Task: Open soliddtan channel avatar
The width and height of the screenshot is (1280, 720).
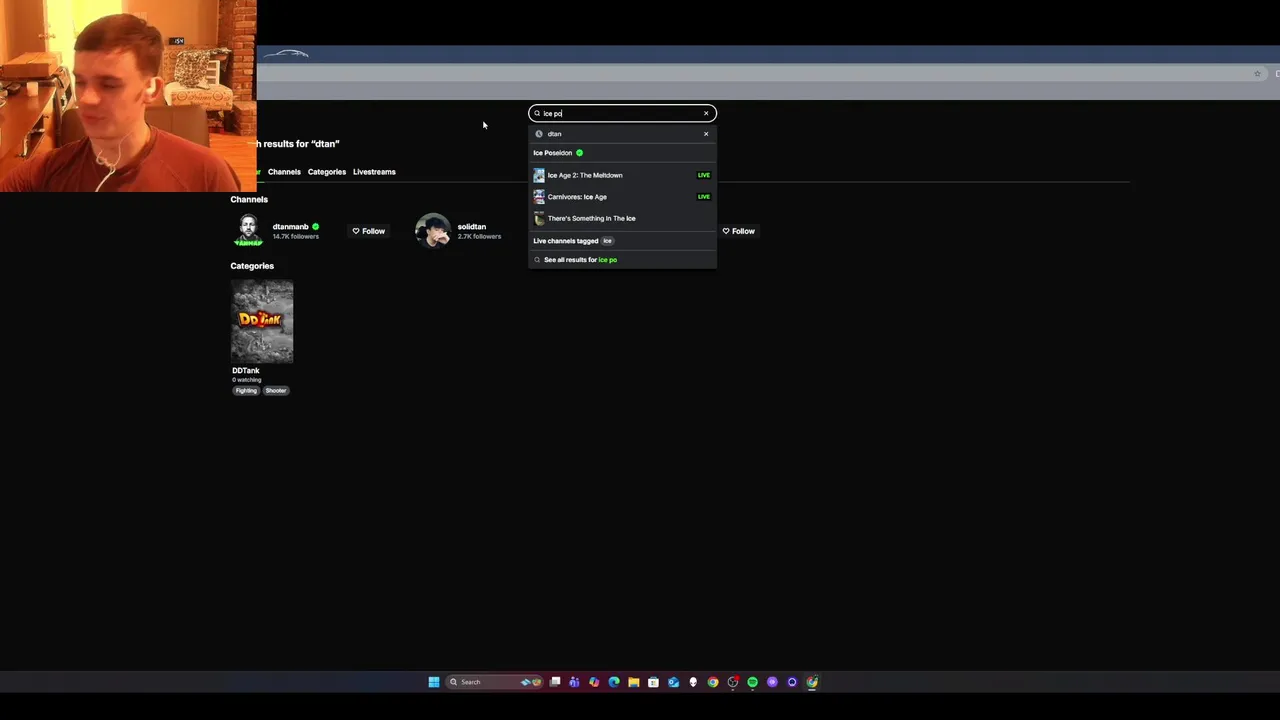Action: [x=433, y=231]
